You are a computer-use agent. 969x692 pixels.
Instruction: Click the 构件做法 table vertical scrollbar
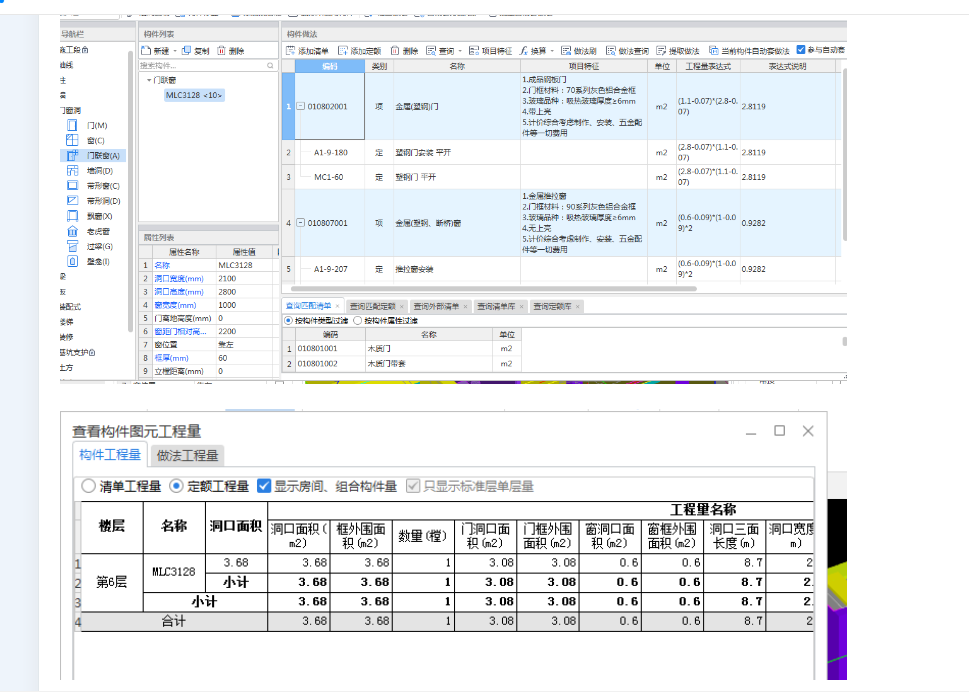coord(844,154)
